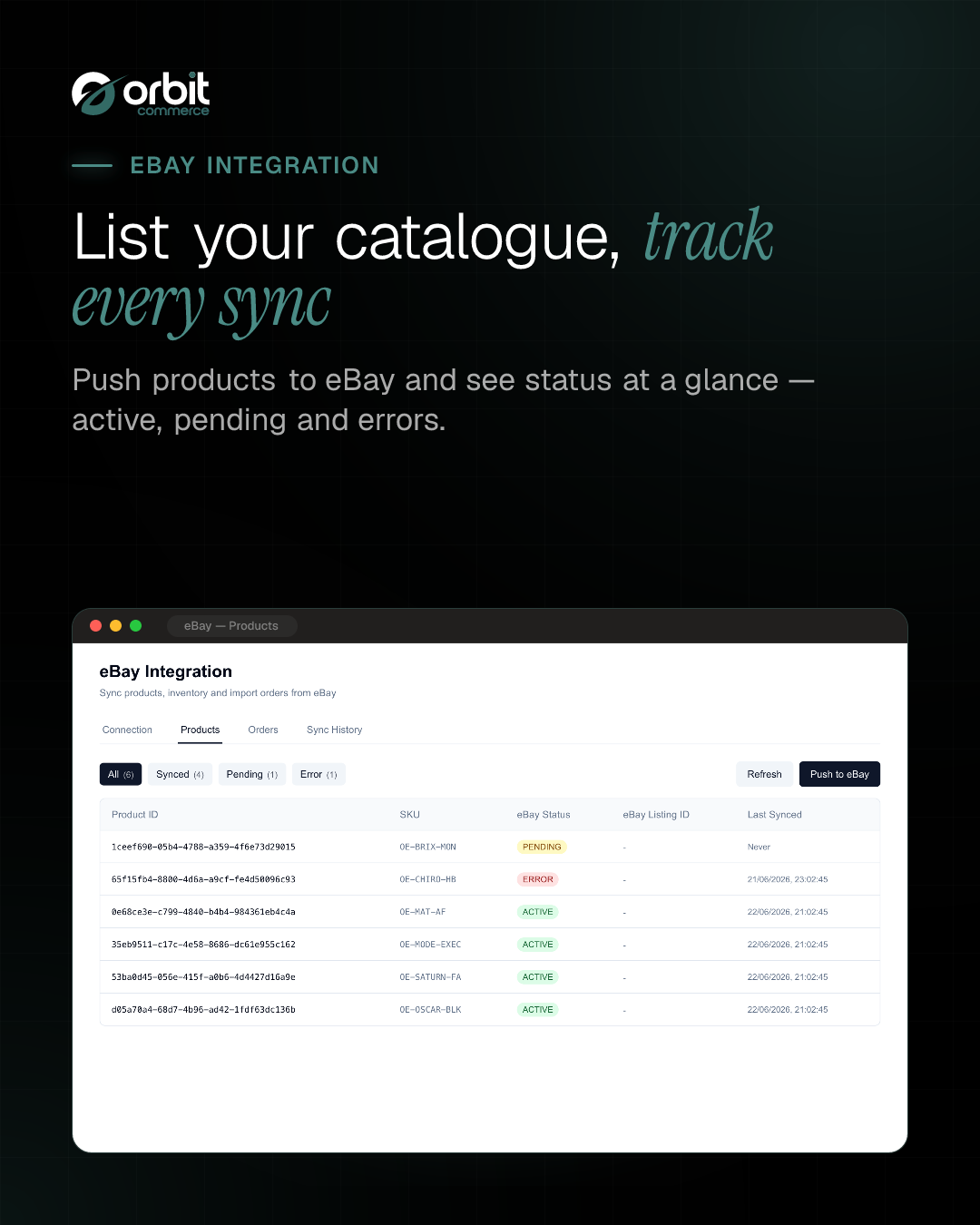Select the All (6) filter

point(121,774)
